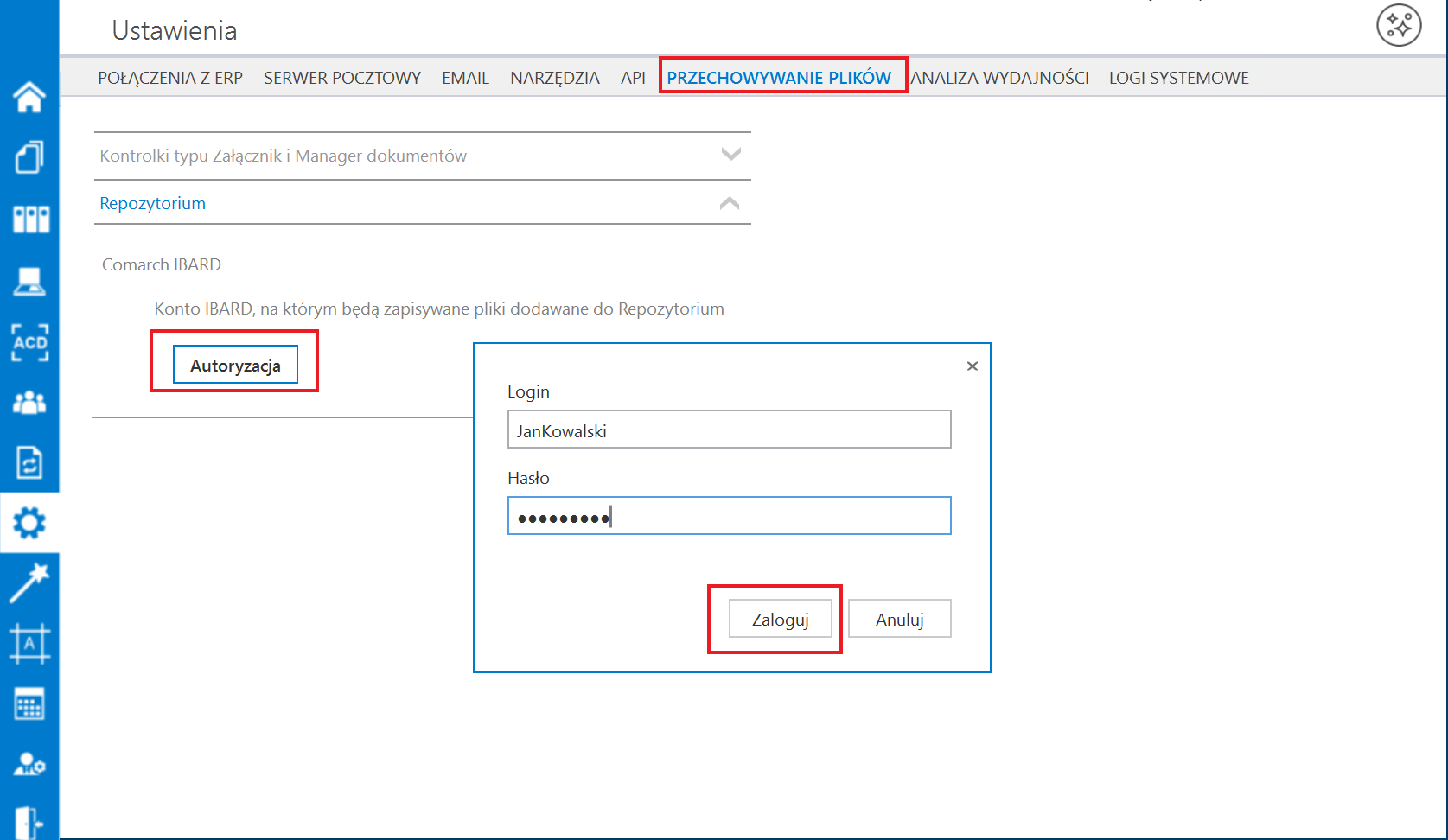The image size is (1448, 840).
Task: Open the calendar icon in sidebar
Action: click(x=29, y=705)
